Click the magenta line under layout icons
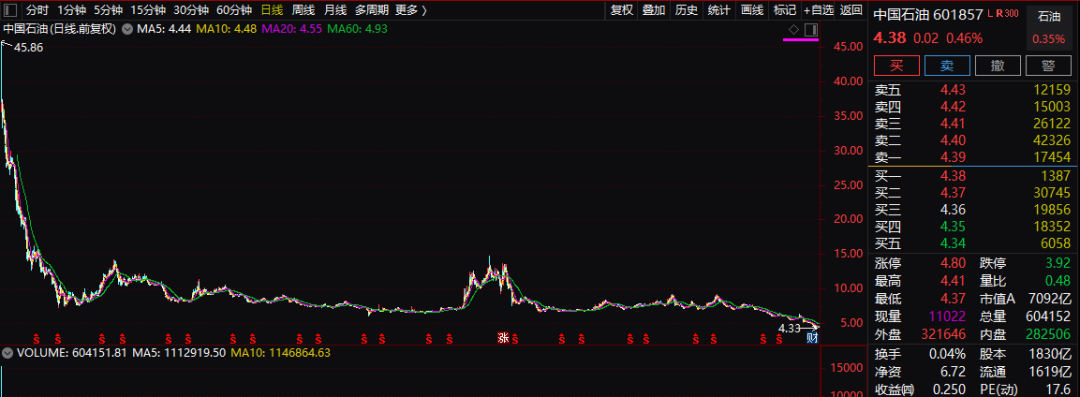Viewport: 1080px width, 397px height. coord(800,40)
